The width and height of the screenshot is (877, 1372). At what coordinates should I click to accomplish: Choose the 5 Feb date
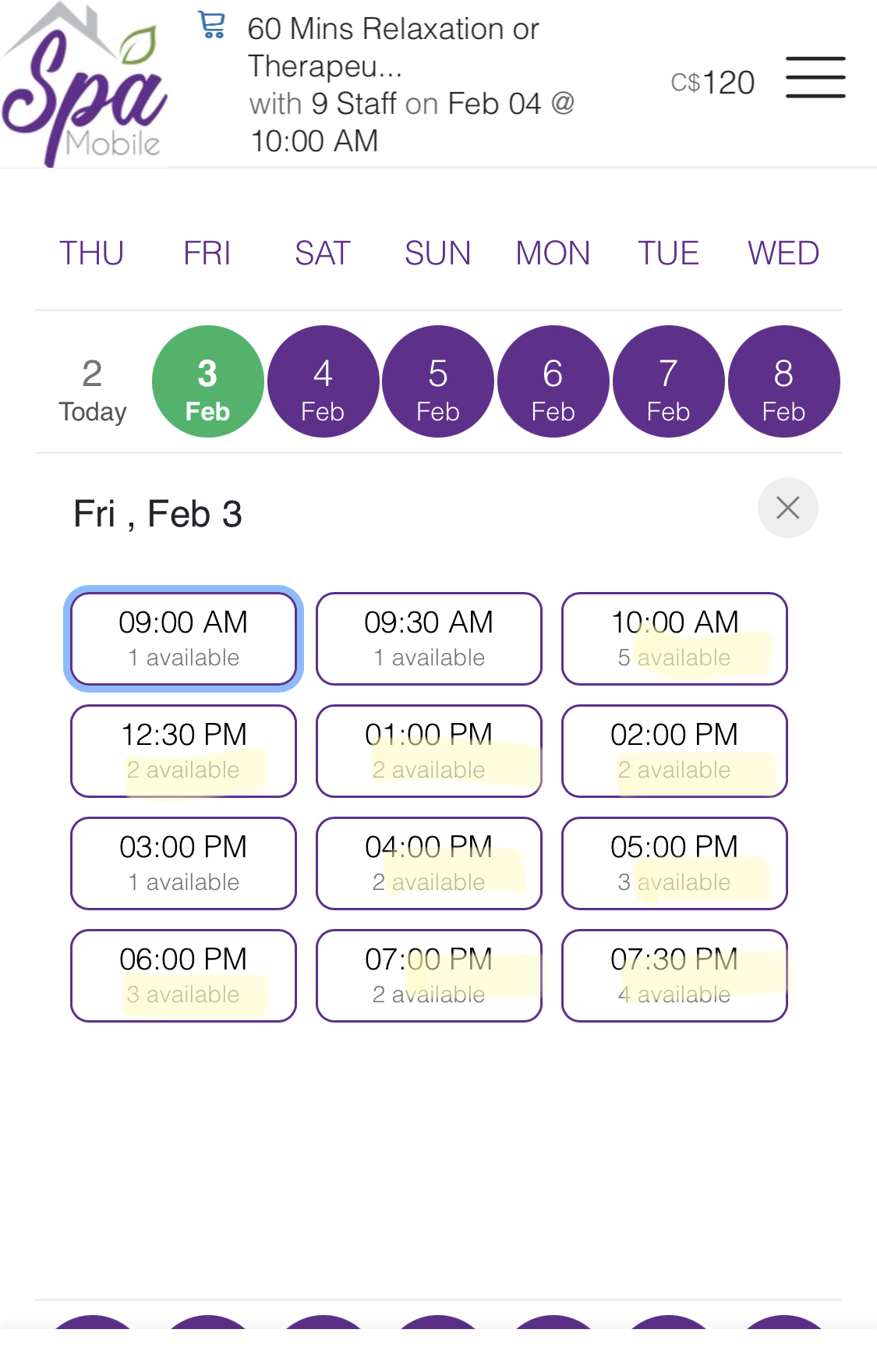(438, 381)
